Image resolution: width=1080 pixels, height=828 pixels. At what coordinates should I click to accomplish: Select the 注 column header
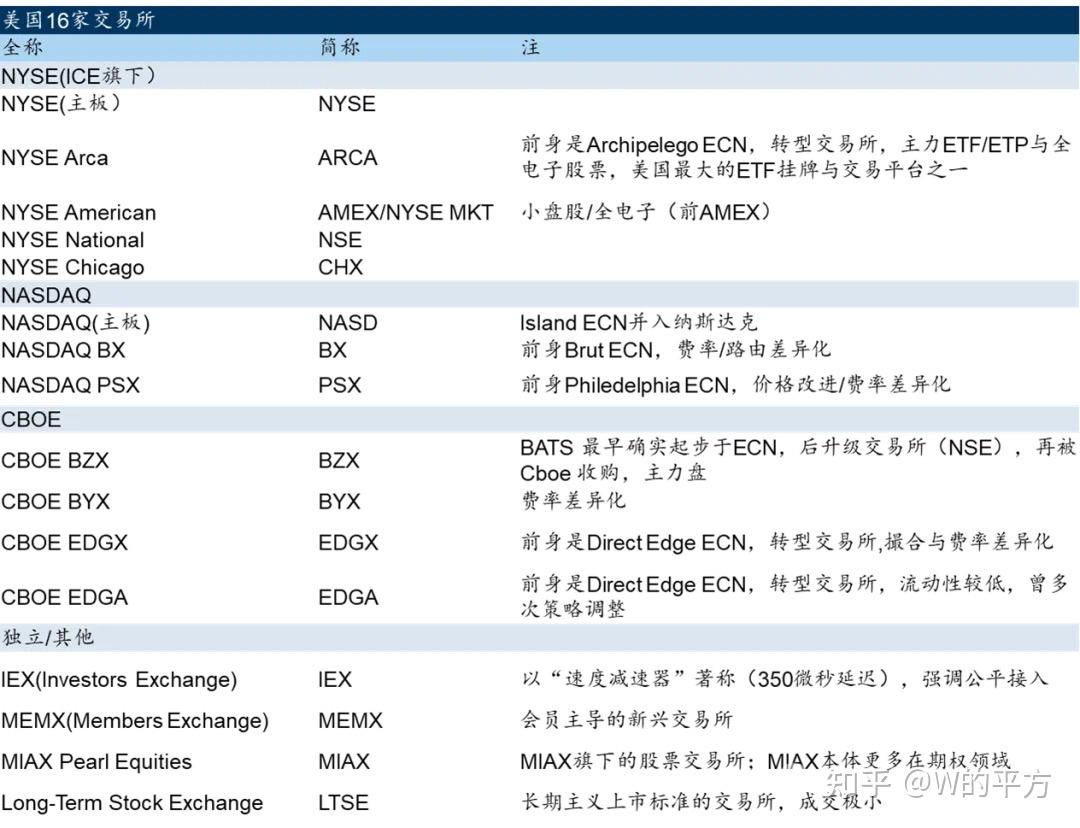tap(530, 48)
